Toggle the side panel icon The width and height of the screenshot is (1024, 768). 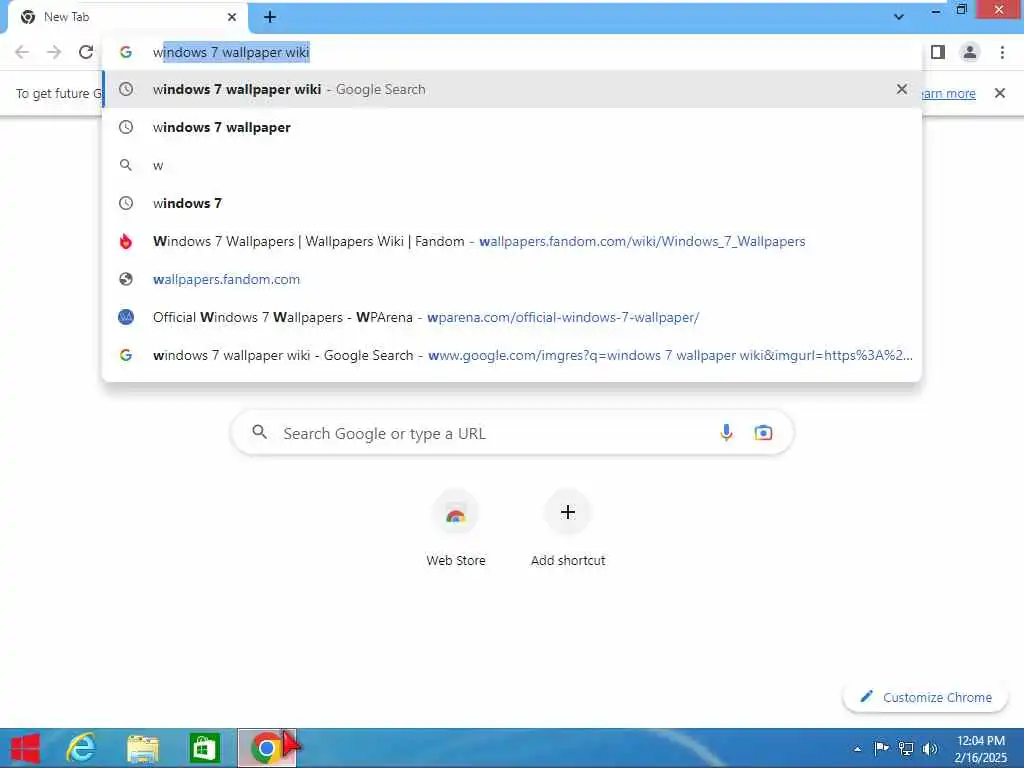click(x=938, y=52)
